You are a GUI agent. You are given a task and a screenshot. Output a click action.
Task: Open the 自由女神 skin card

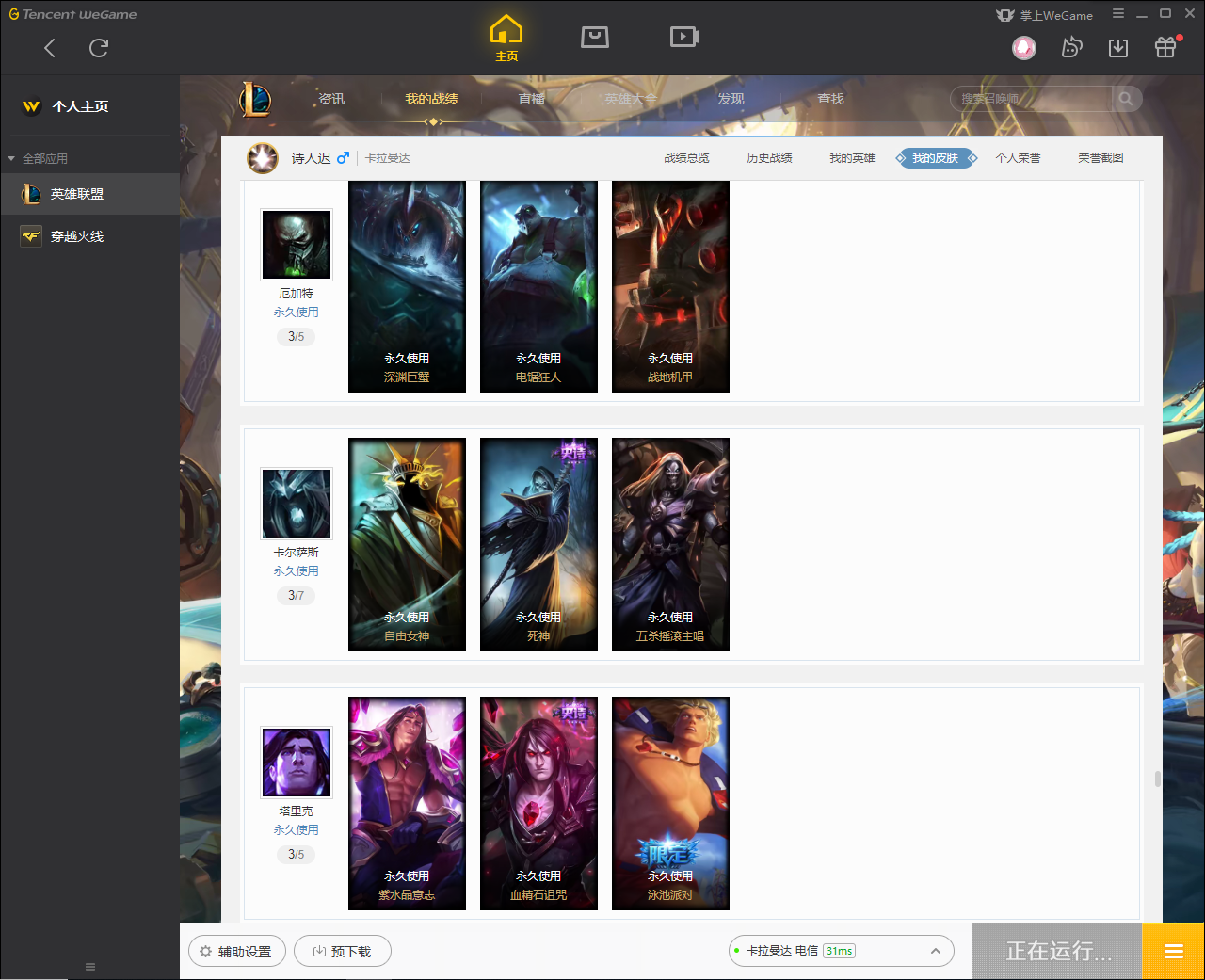[407, 544]
